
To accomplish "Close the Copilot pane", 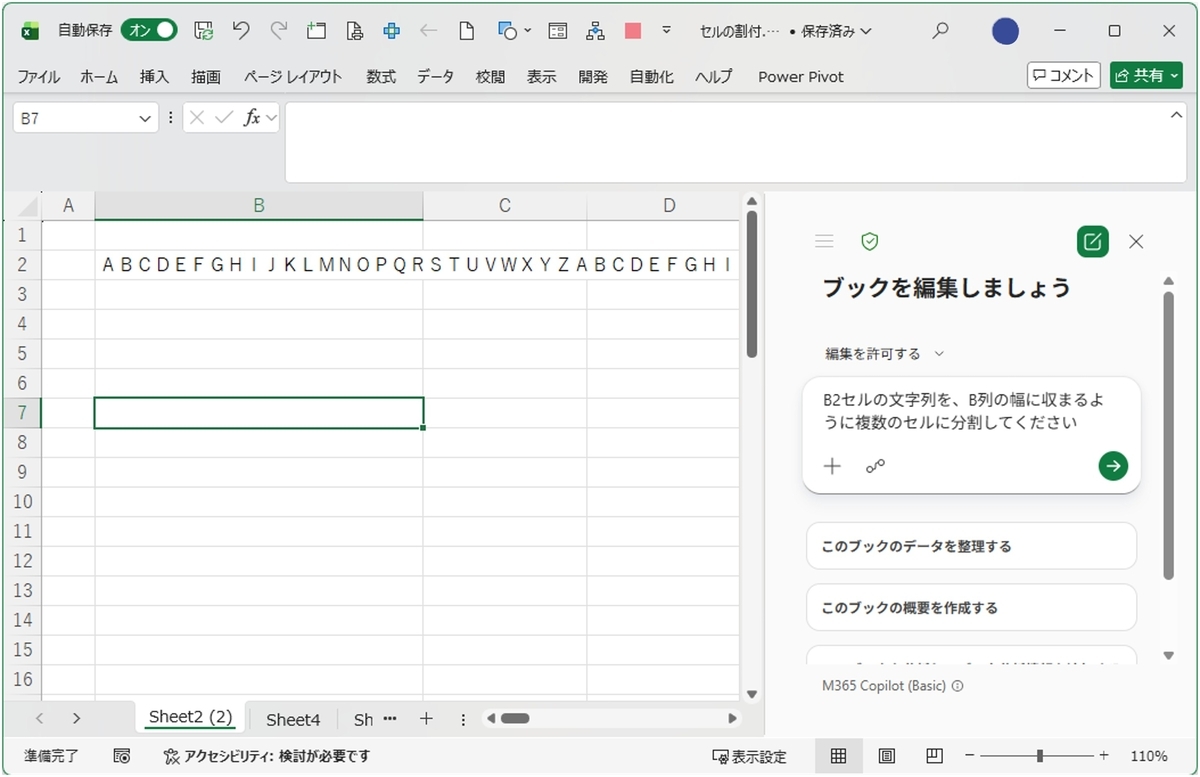I will (x=1136, y=241).
